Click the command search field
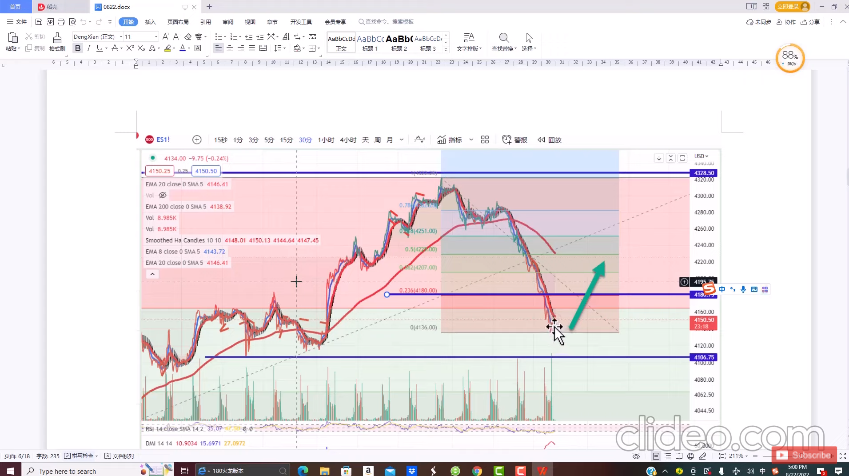 coord(387,22)
